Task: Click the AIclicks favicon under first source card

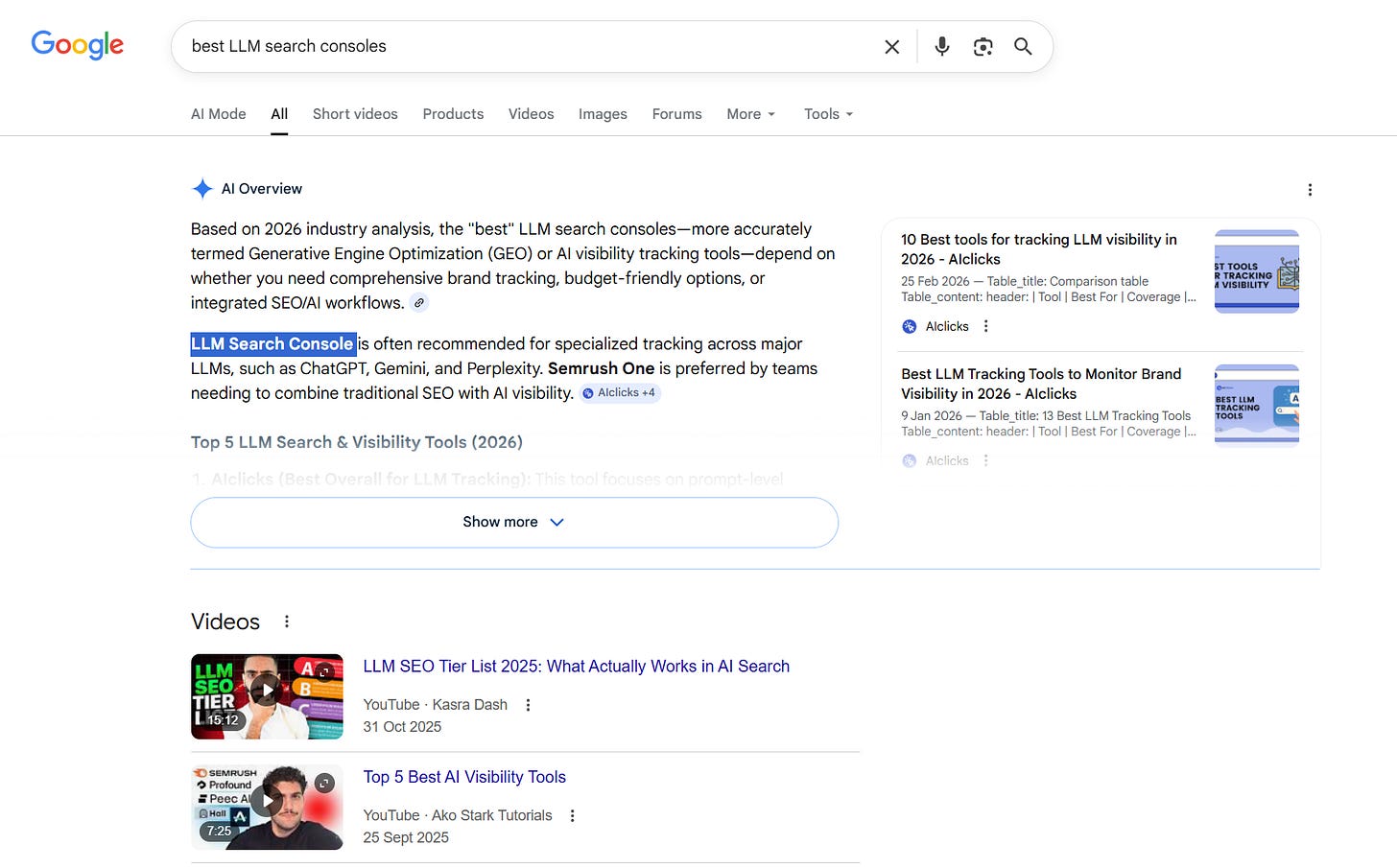Action: (910, 326)
